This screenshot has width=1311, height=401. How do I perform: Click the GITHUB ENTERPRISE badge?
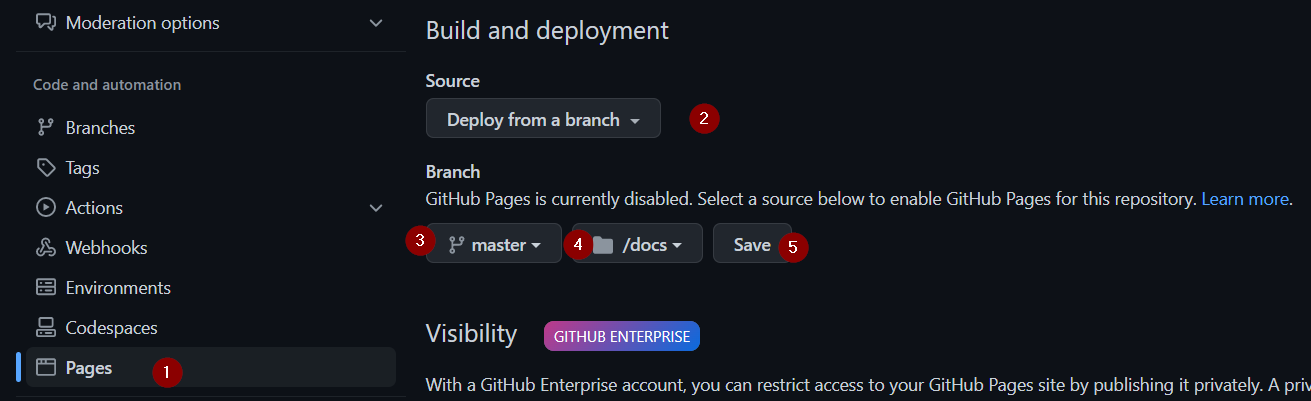pos(622,336)
